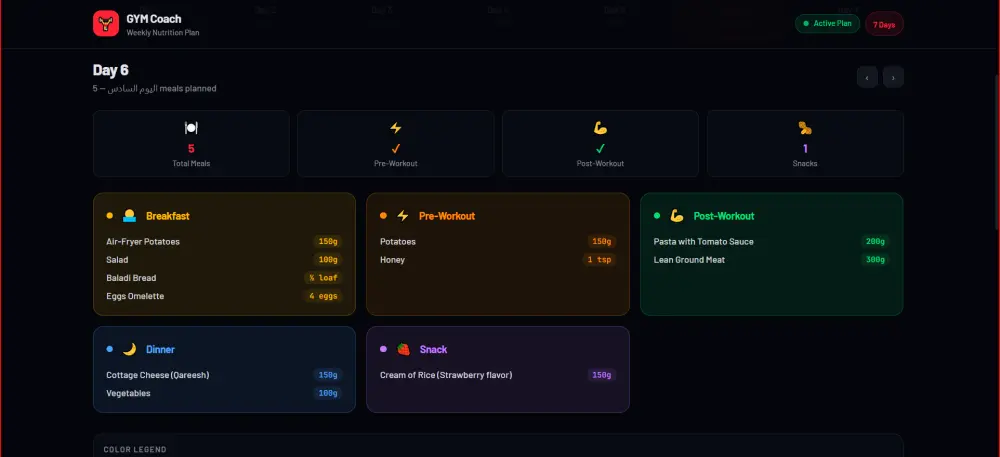Click the GYM Coach app title
1000x457 pixels.
(154, 19)
